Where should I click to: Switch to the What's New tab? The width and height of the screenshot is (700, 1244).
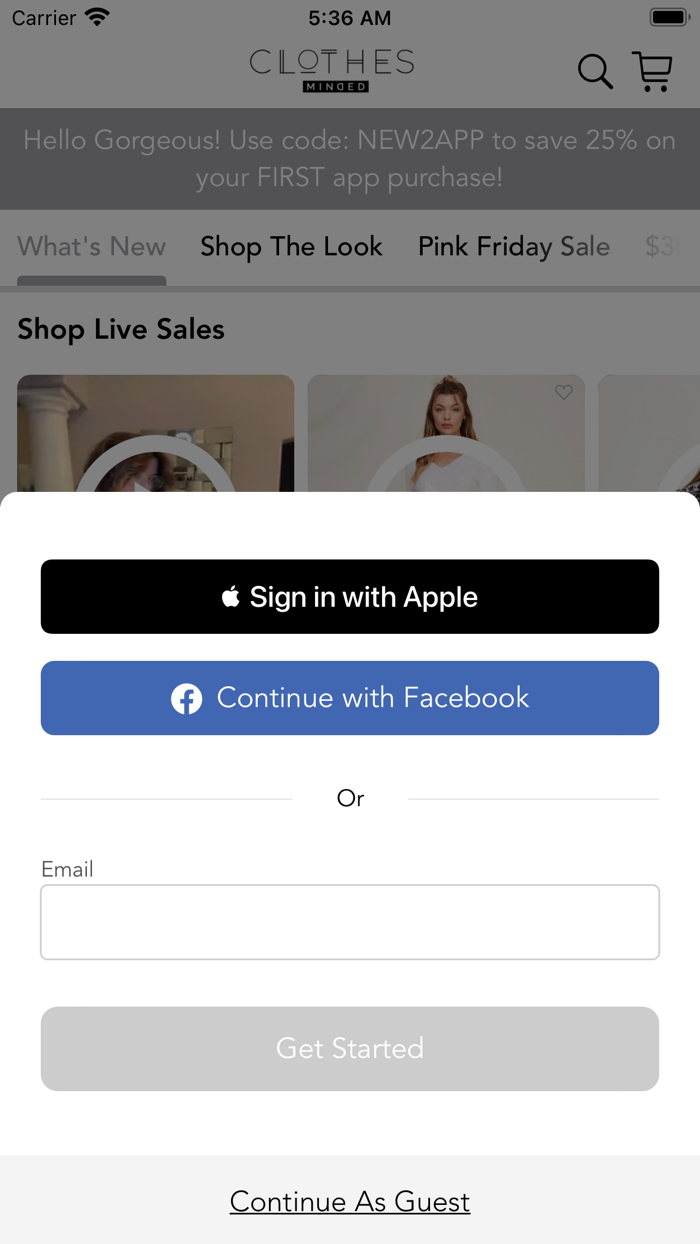coord(92,247)
